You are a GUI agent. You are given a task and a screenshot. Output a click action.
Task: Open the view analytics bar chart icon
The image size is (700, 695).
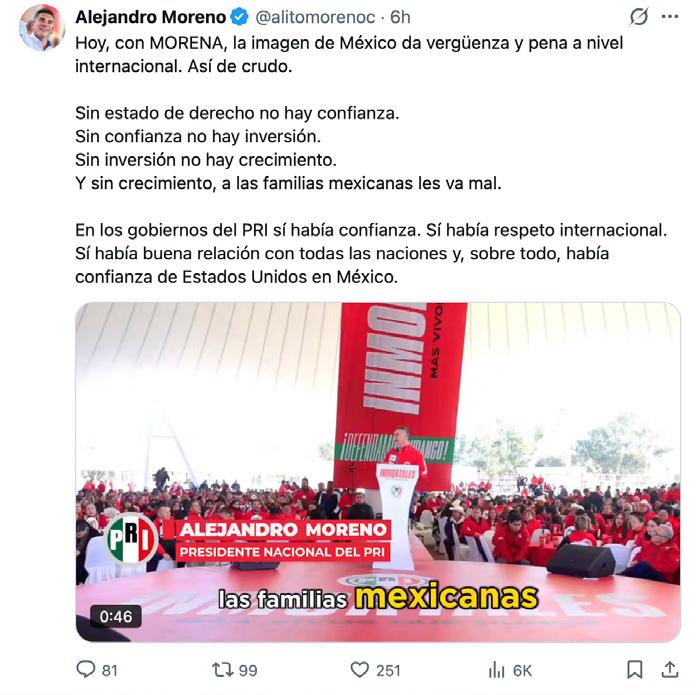coord(496,670)
